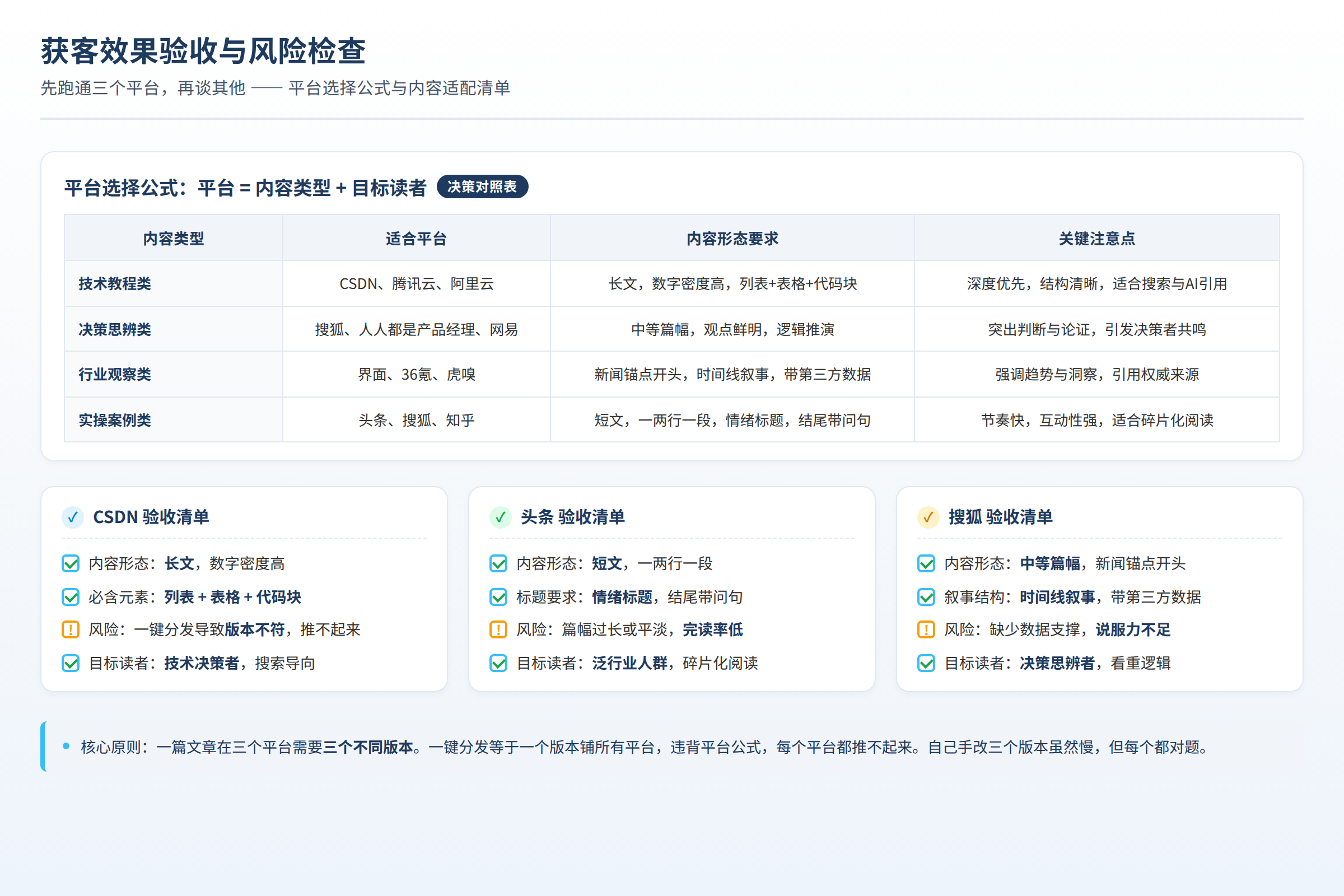Toggle checkbox for 目标读者：技术决策者
This screenshot has width=1344, height=896.
71,664
